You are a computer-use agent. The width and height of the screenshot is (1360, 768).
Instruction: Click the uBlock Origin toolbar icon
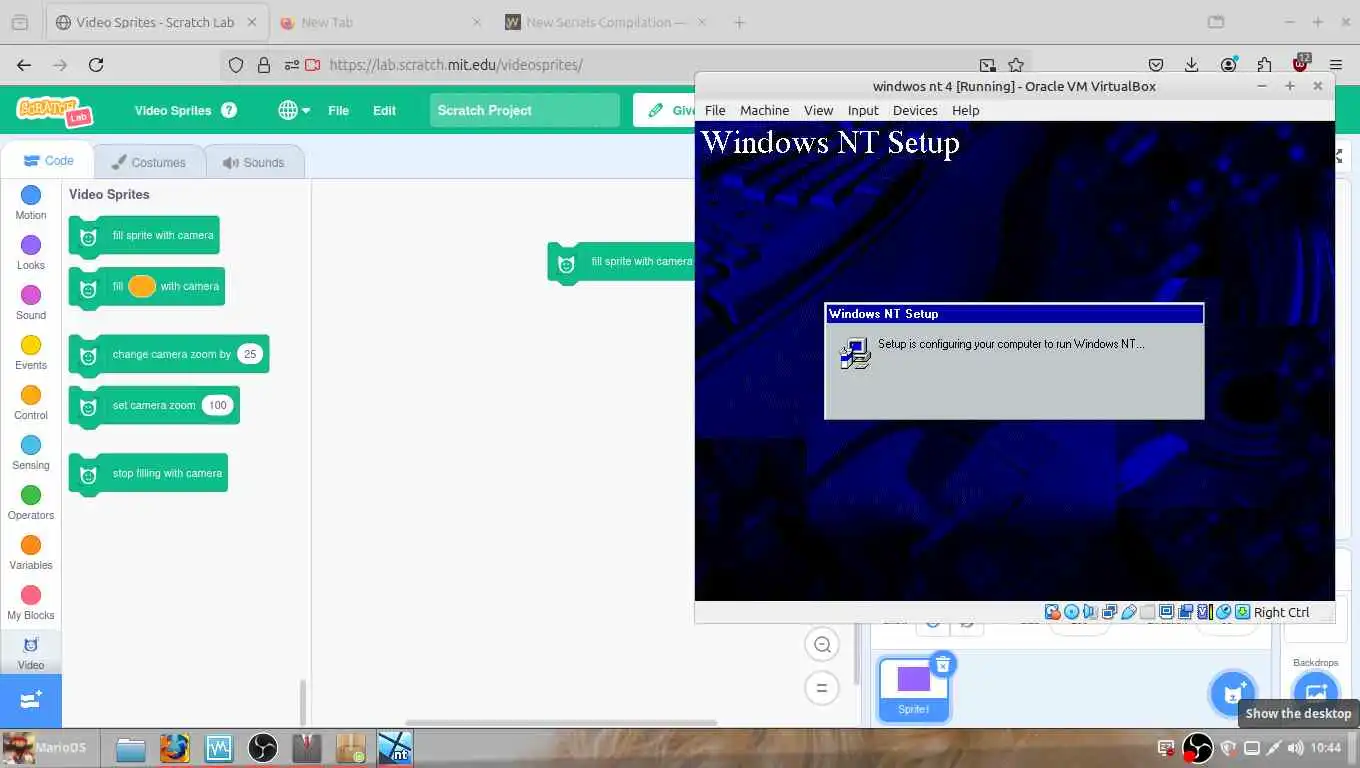1301,65
